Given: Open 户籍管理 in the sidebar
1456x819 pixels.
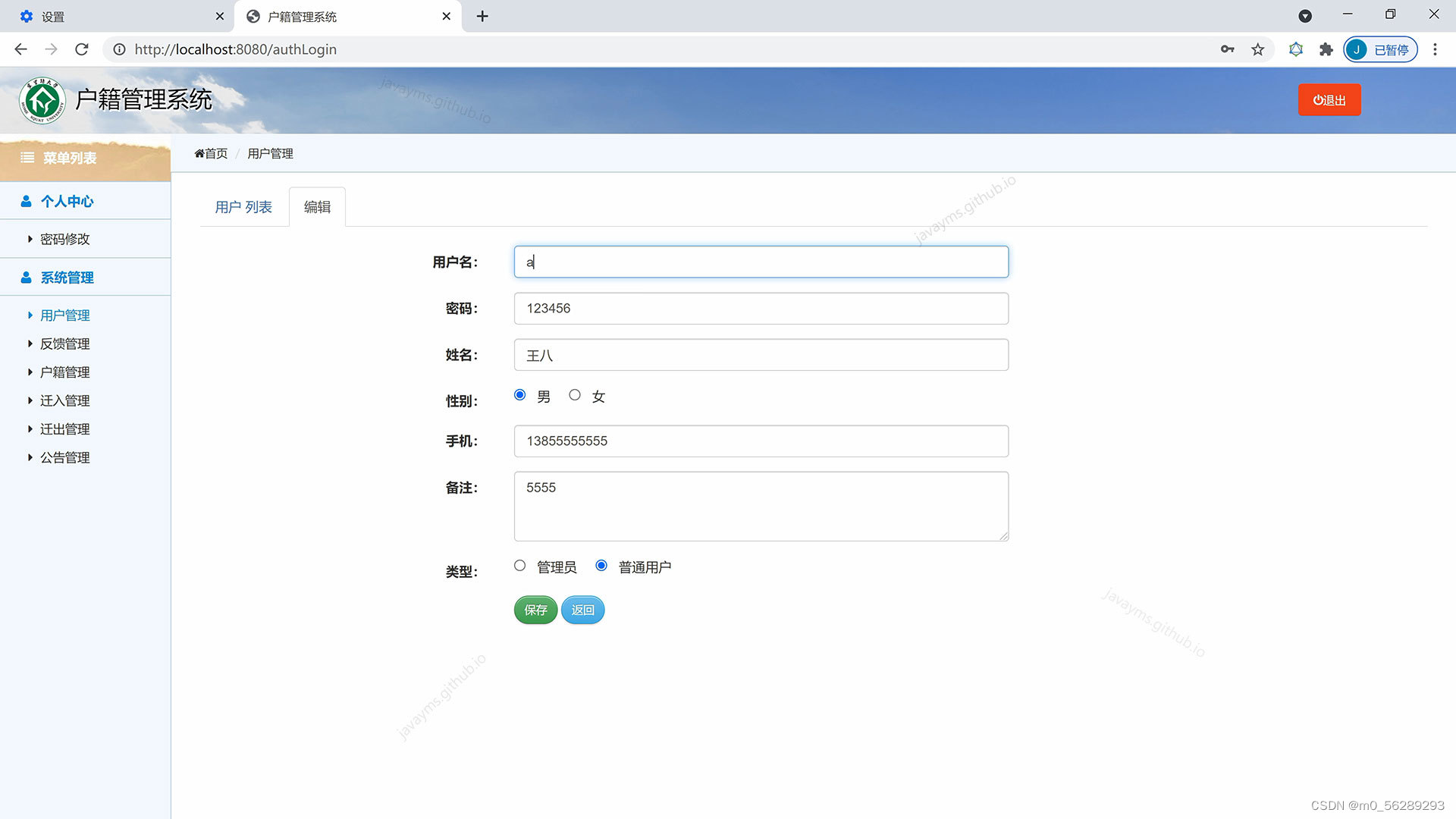Looking at the screenshot, I should click(x=64, y=372).
